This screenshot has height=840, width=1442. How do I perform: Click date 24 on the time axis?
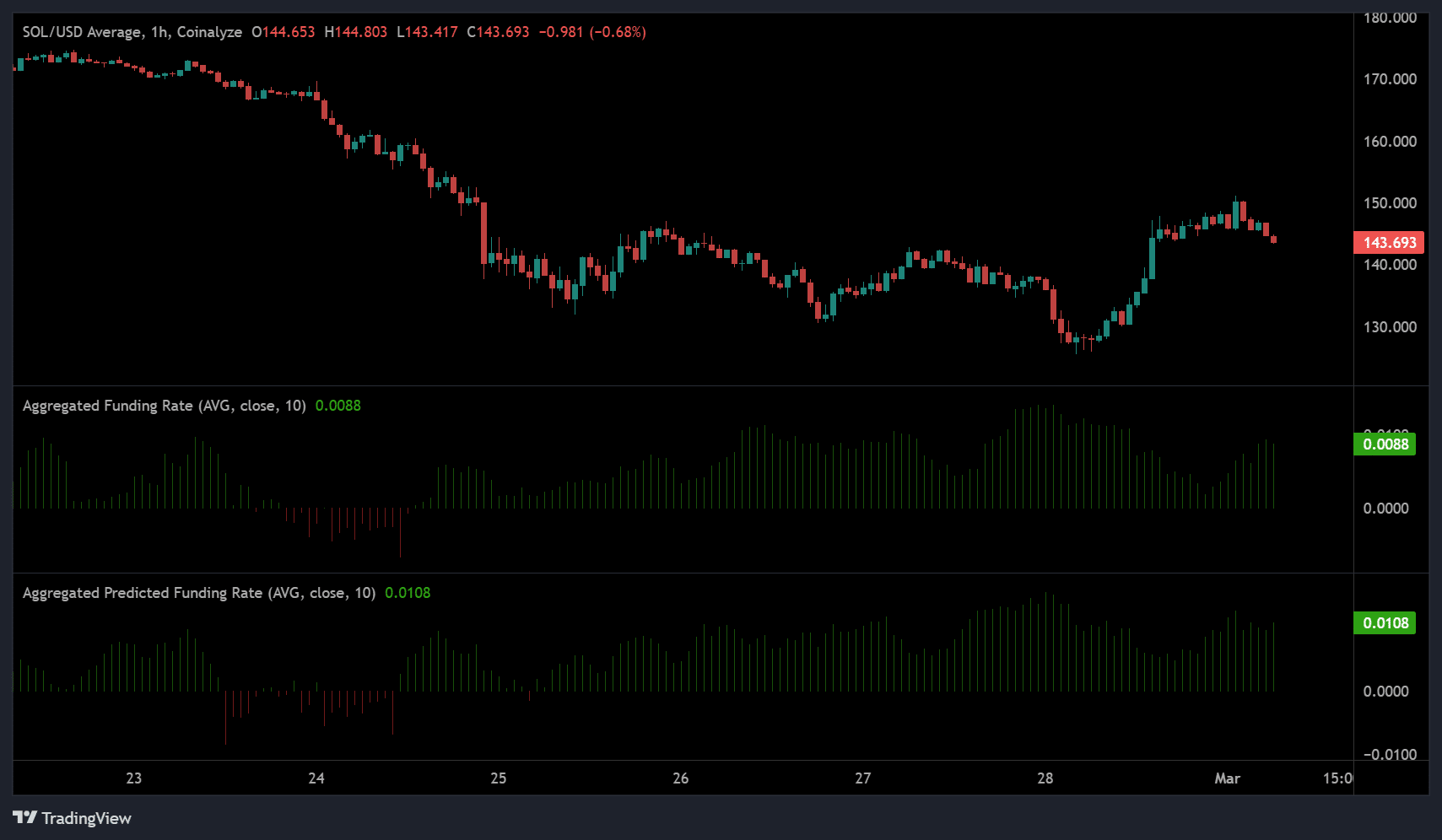click(316, 778)
